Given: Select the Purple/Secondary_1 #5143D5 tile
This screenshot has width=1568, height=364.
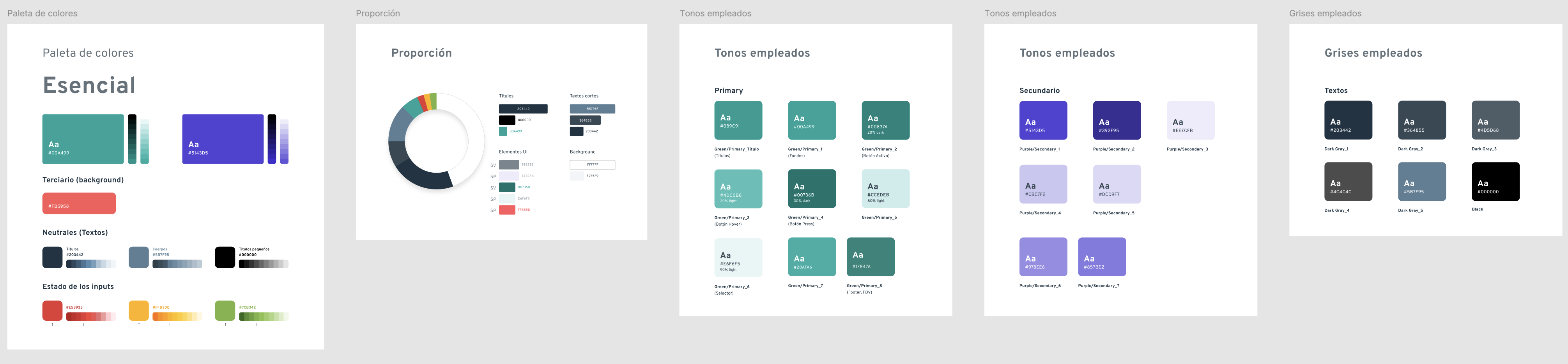Looking at the screenshot, I should [1043, 120].
